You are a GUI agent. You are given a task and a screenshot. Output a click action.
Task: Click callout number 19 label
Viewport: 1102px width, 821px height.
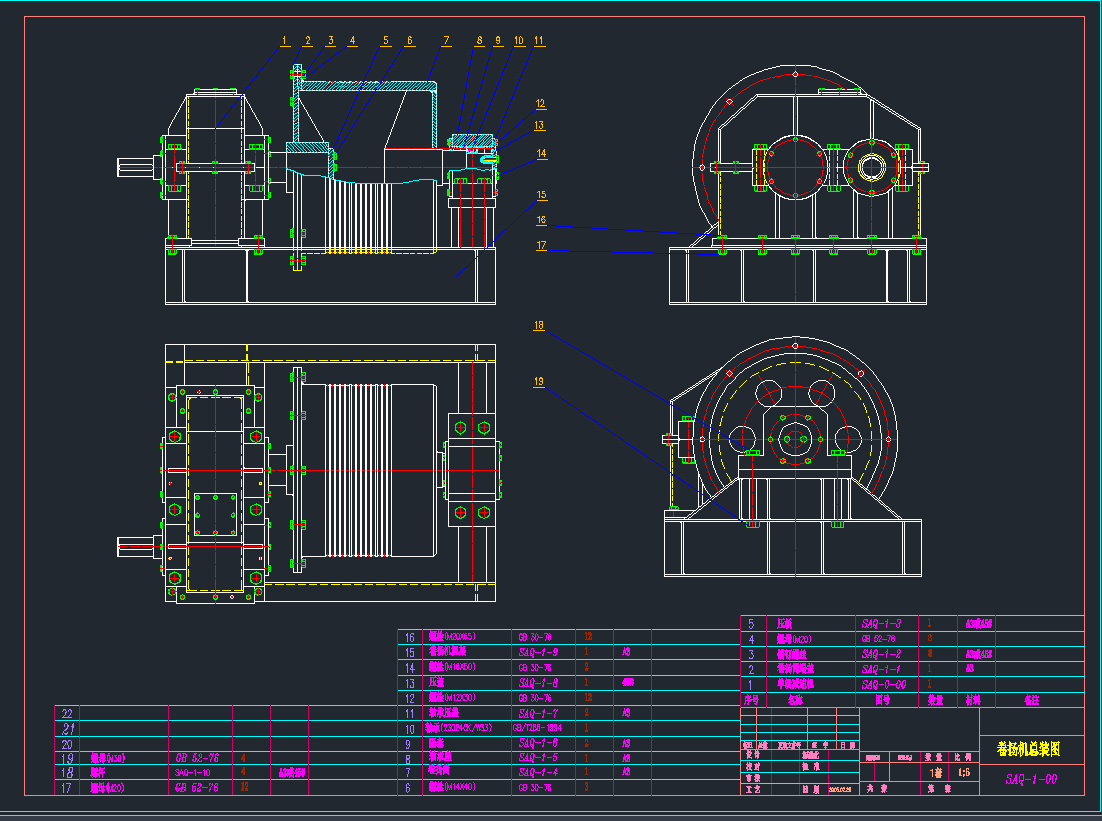coord(539,381)
